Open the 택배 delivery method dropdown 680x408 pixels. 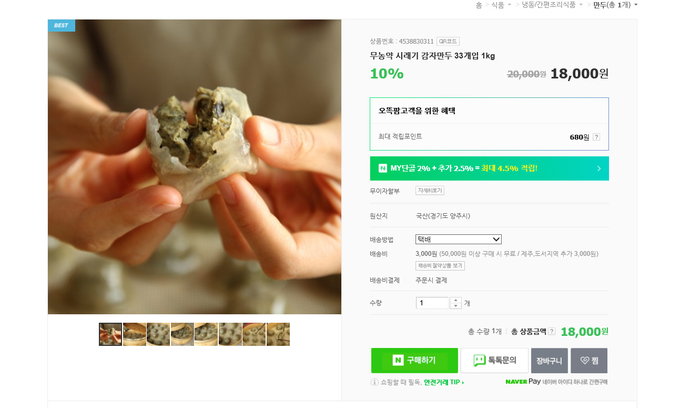458,239
